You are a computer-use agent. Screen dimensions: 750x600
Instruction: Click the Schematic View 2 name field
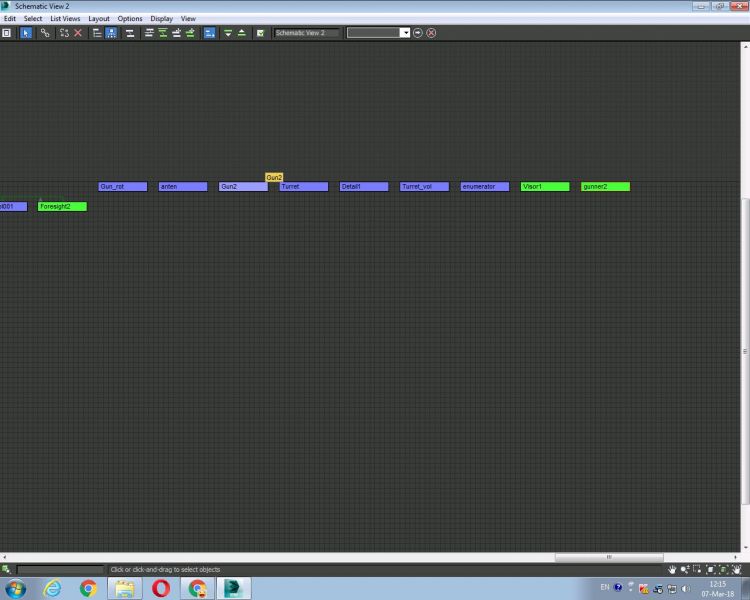click(307, 33)
